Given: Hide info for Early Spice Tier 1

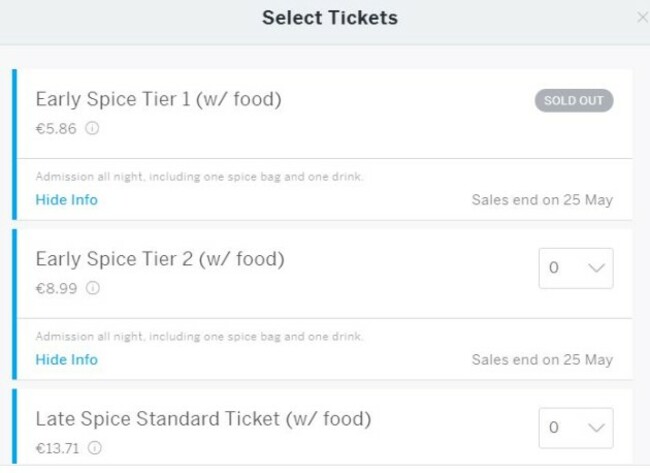Looking at the screenshot, I should pos(67,200).
